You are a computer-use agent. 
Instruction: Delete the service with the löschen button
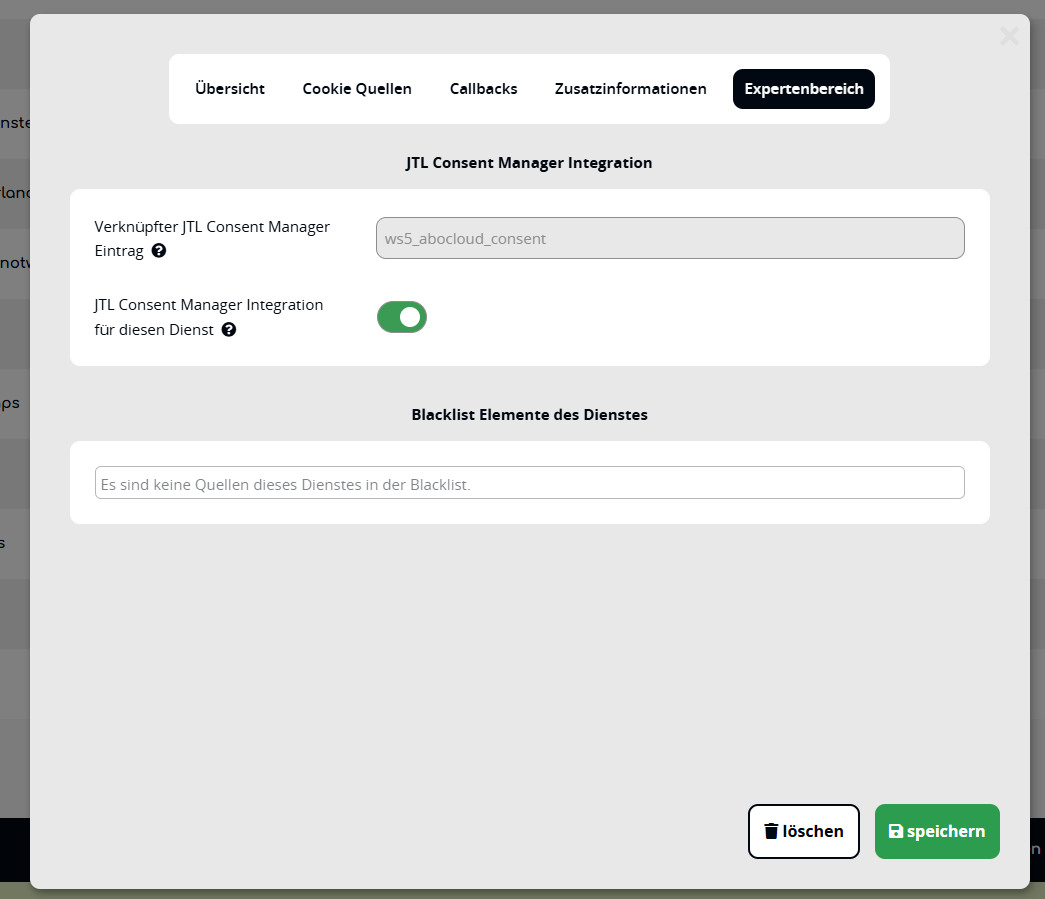click(x=804, y=831)
